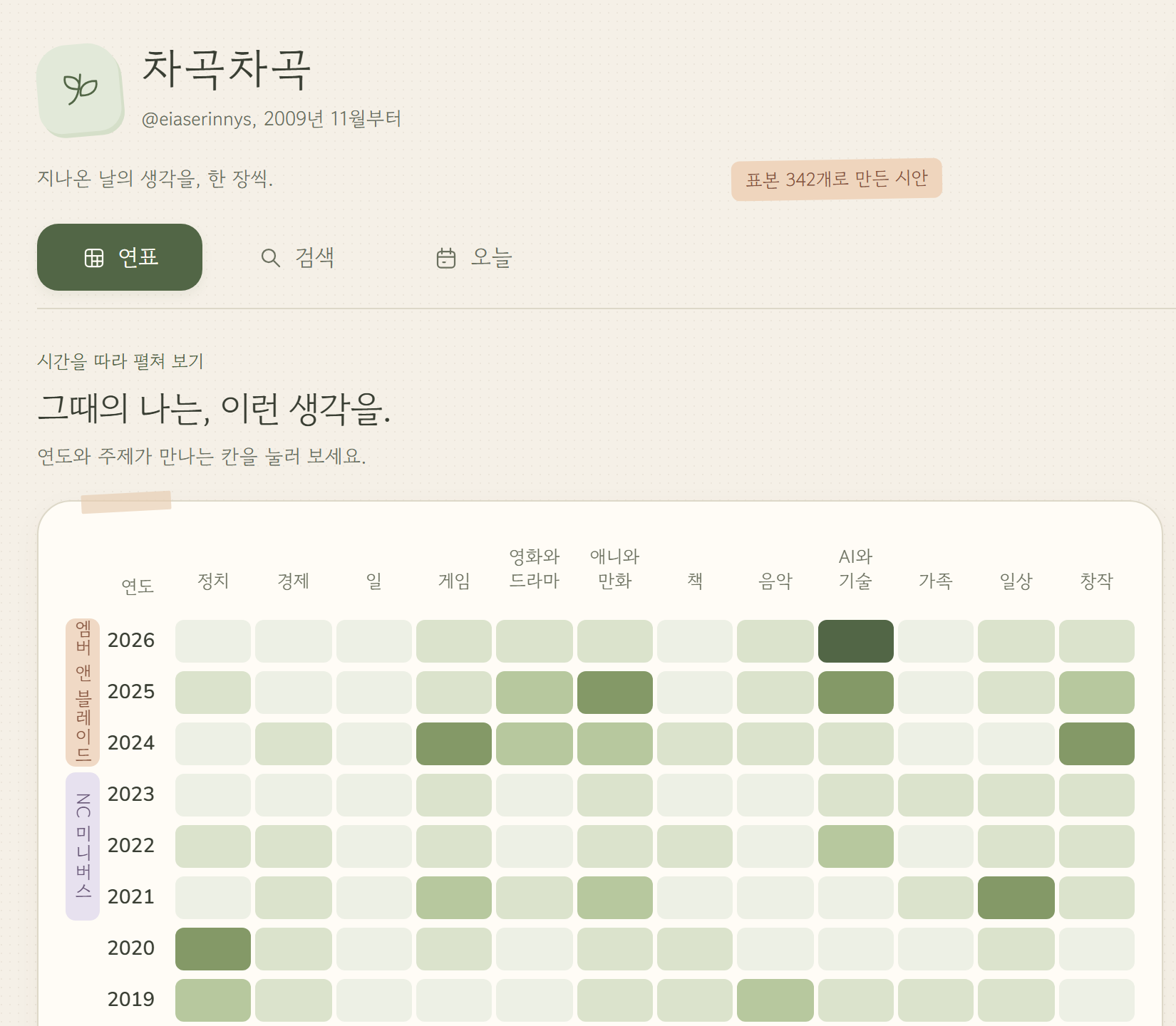Open the 2019 음악 cell
This screenshot has height=1026, width=1176.
click(775, 1000)
